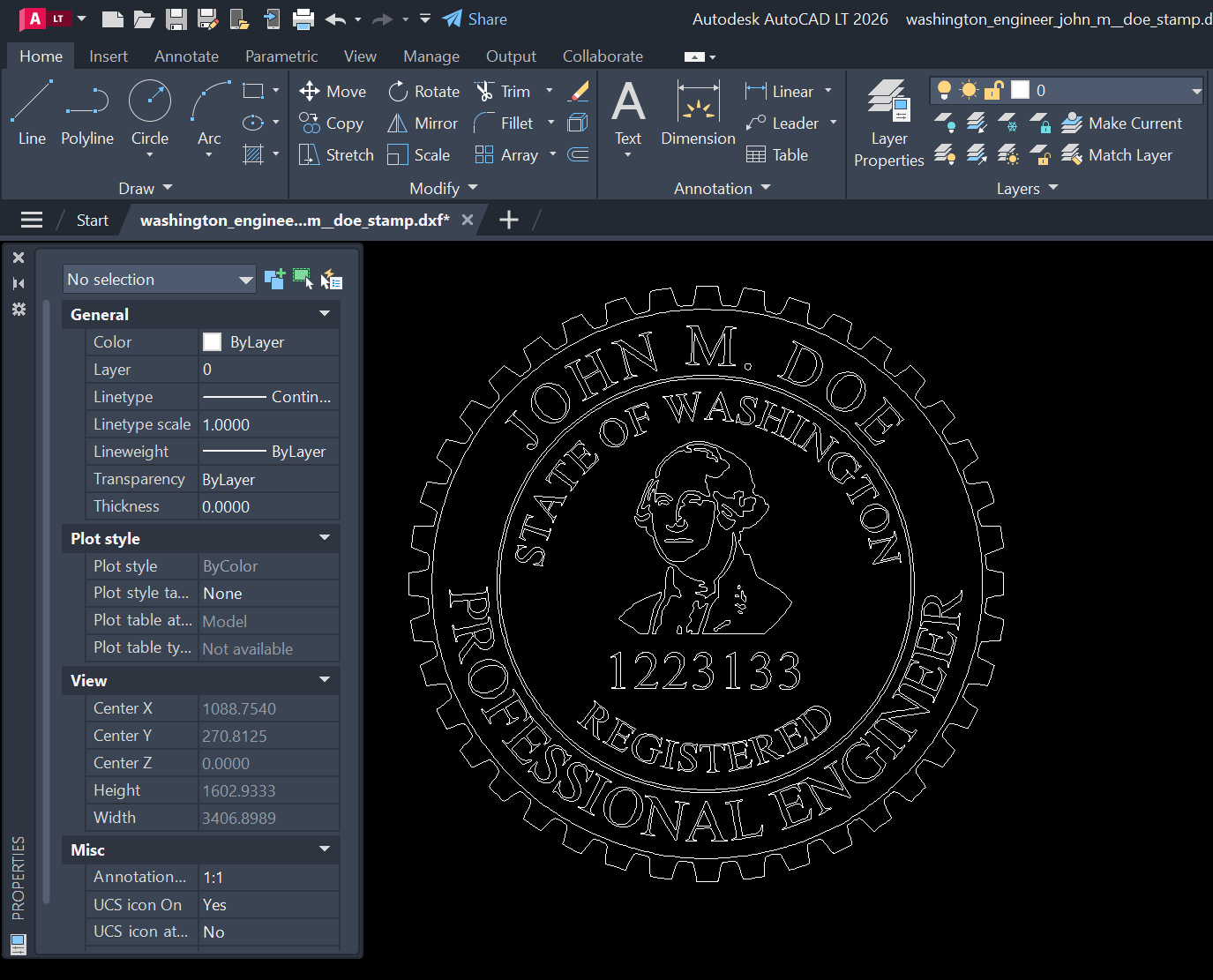Toggle the lock on layer 0

993,90
